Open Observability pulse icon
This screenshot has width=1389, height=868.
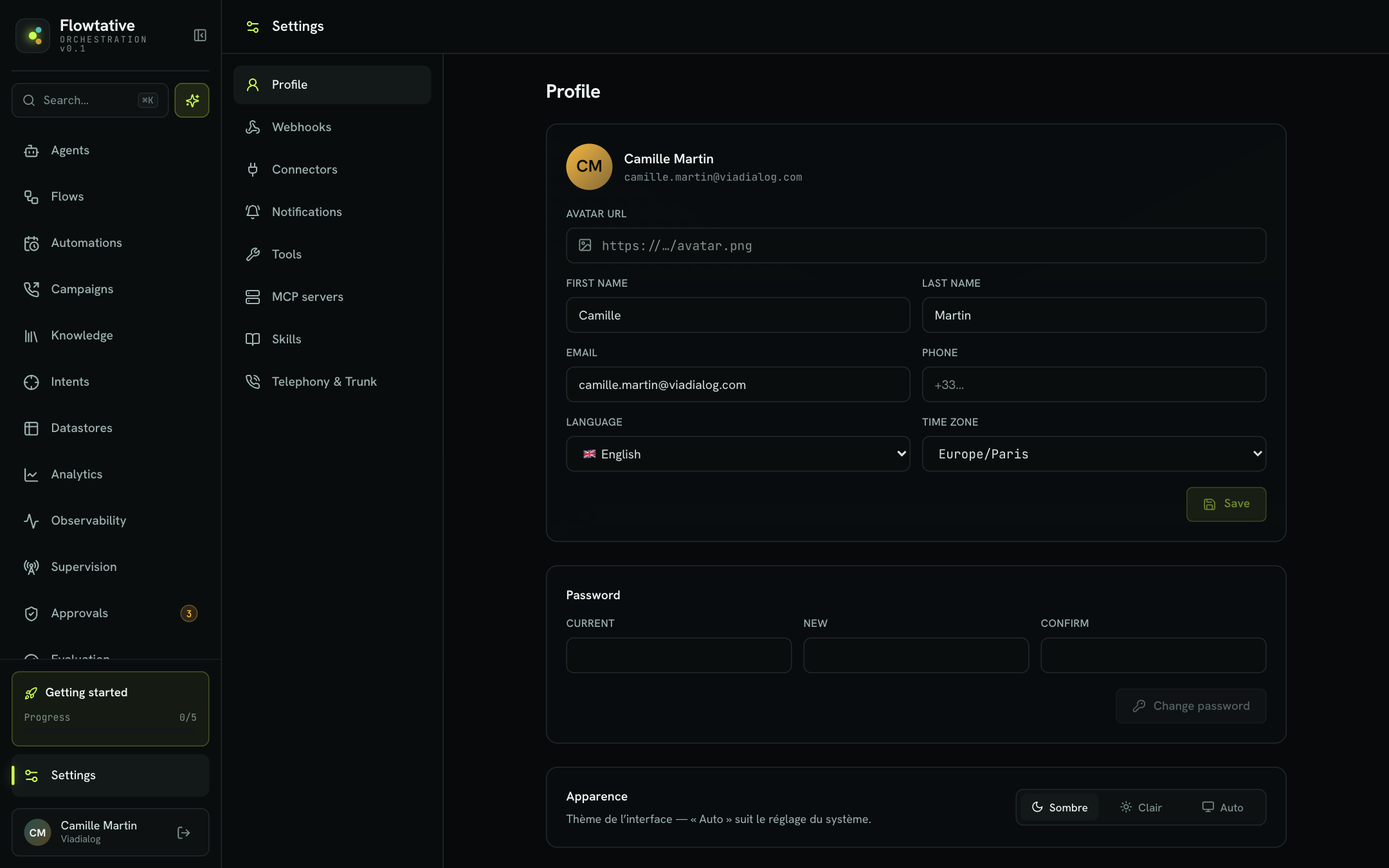(x=32, y=521)
